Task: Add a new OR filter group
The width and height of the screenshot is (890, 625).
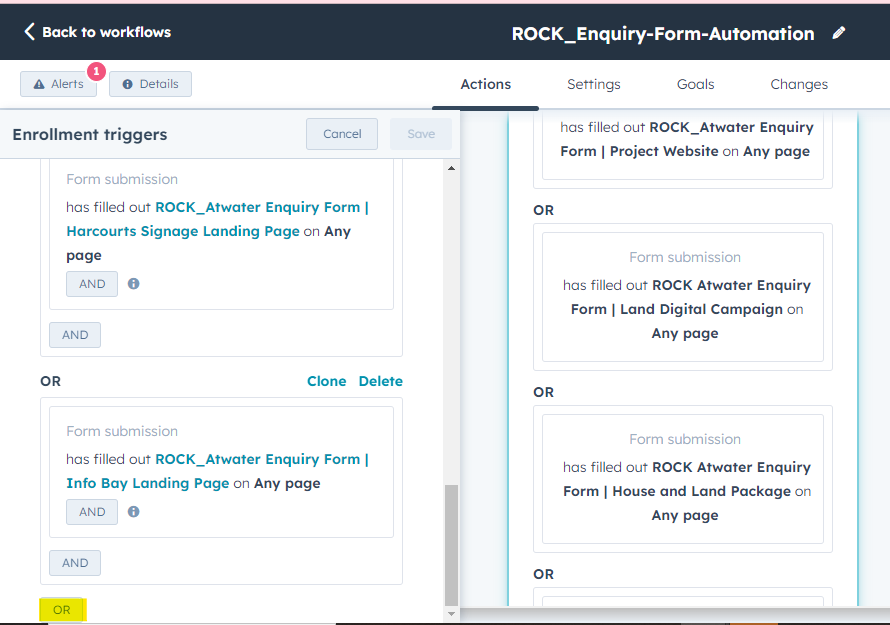Action: 62,610
